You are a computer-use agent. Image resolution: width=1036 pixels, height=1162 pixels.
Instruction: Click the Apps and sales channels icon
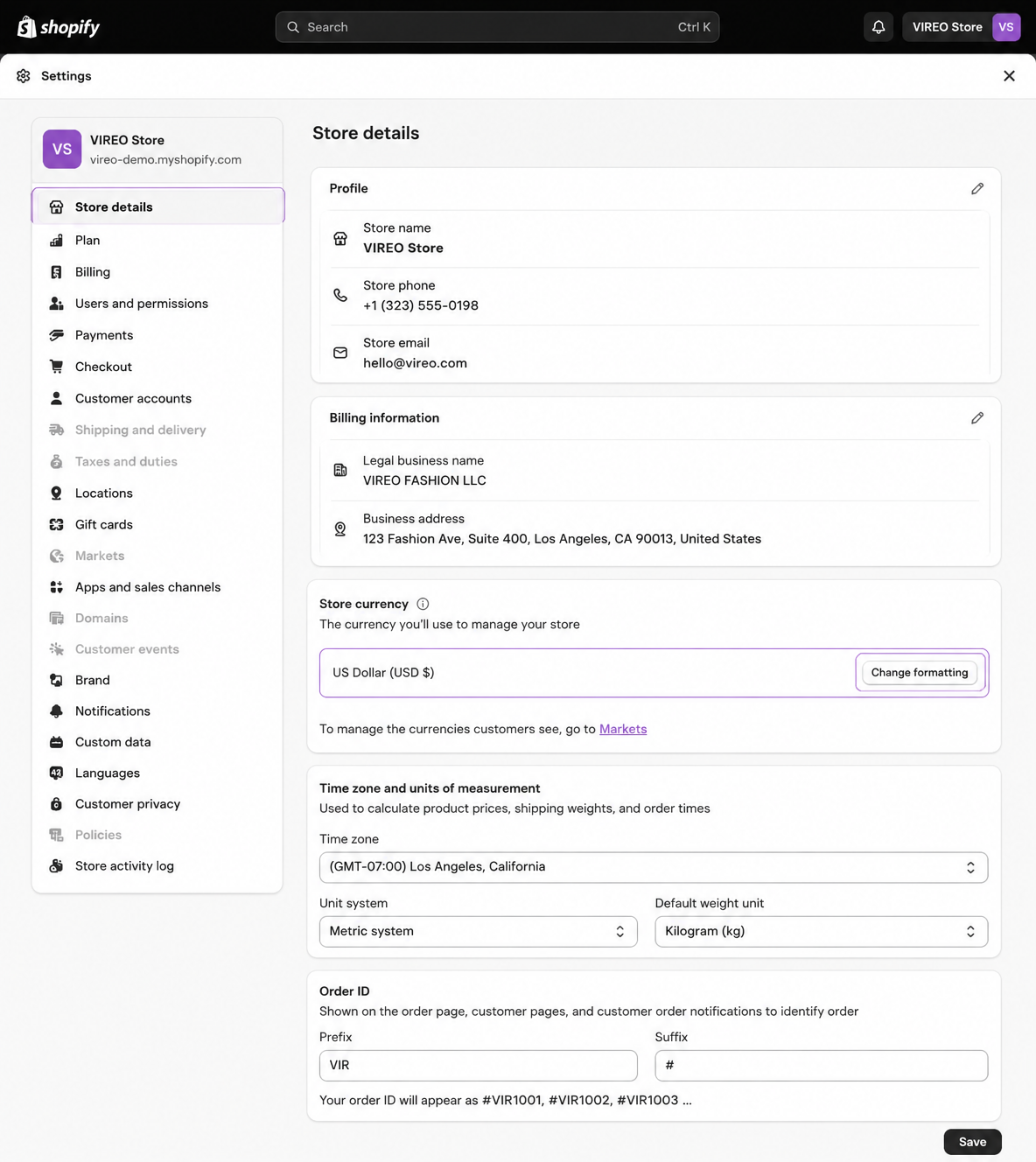click(56, 587)
